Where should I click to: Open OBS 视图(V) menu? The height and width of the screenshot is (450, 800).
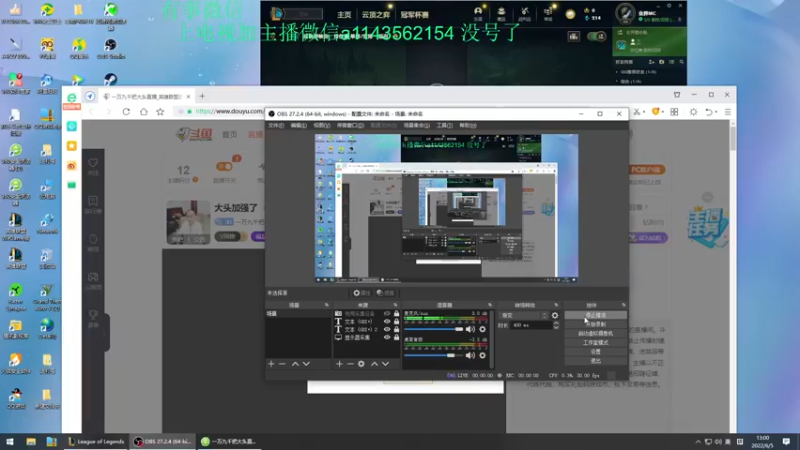click(321, 126)
